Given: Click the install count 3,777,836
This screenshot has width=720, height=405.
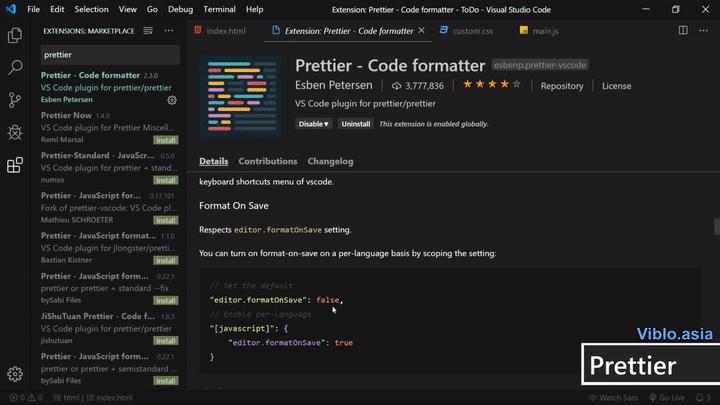Looking at the screenshot, I should pyautogui.click(x=417, y=86).
